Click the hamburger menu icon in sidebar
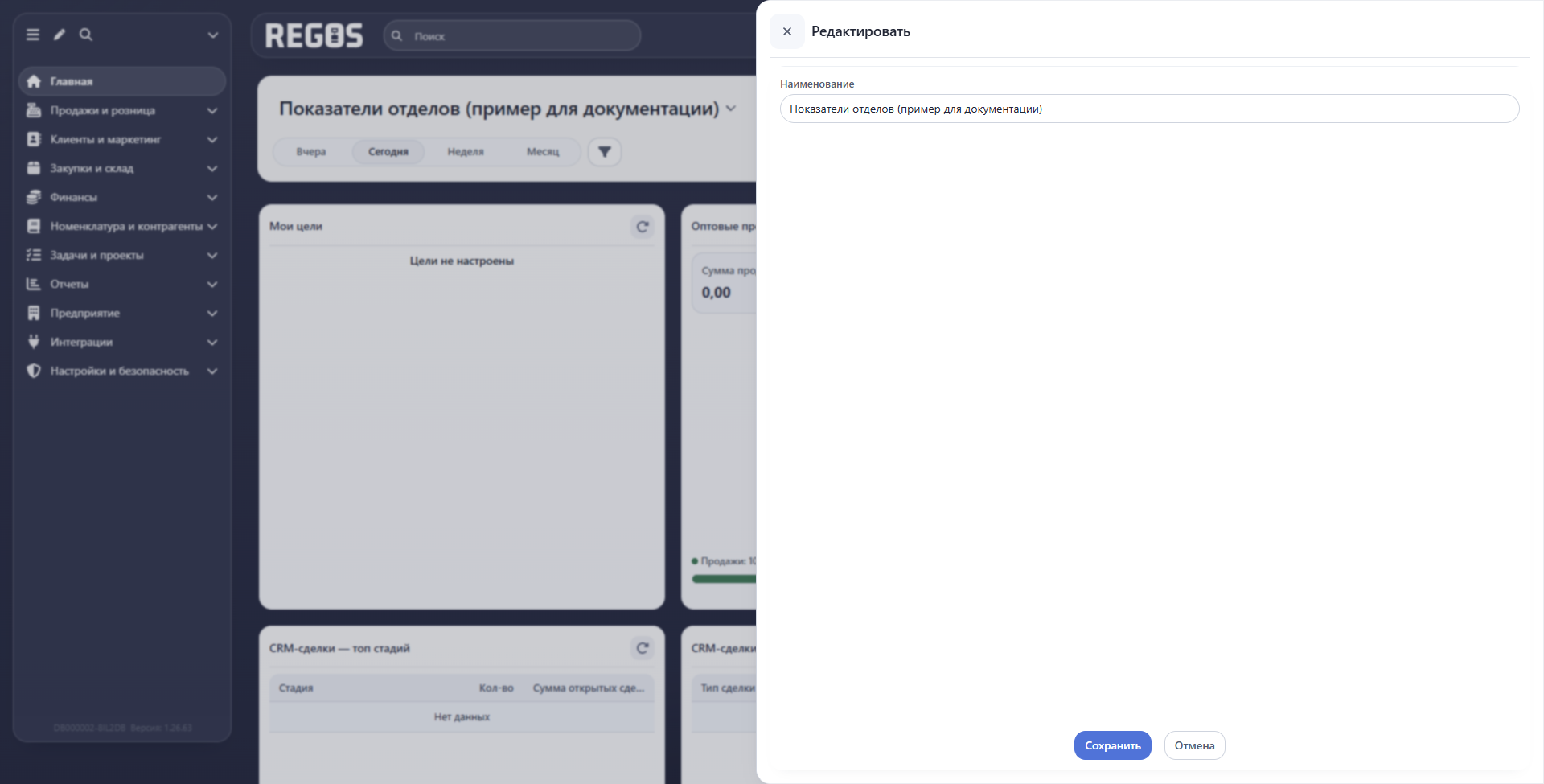The image size is (1544, 784). point(33,35)
